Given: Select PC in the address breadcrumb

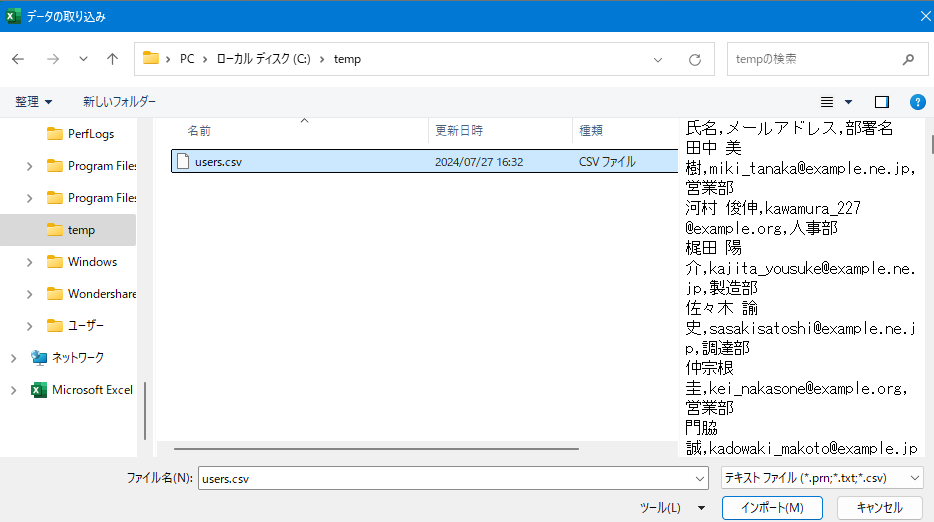Looking at the screenshot, I should [187, 59].
